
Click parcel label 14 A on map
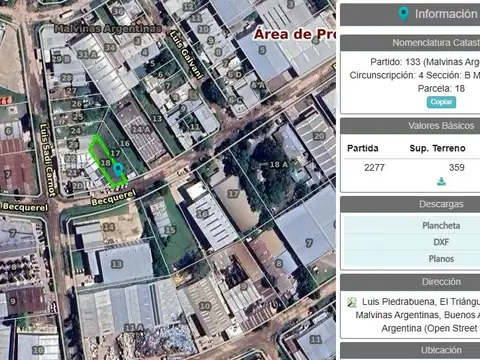coord(140,130)
